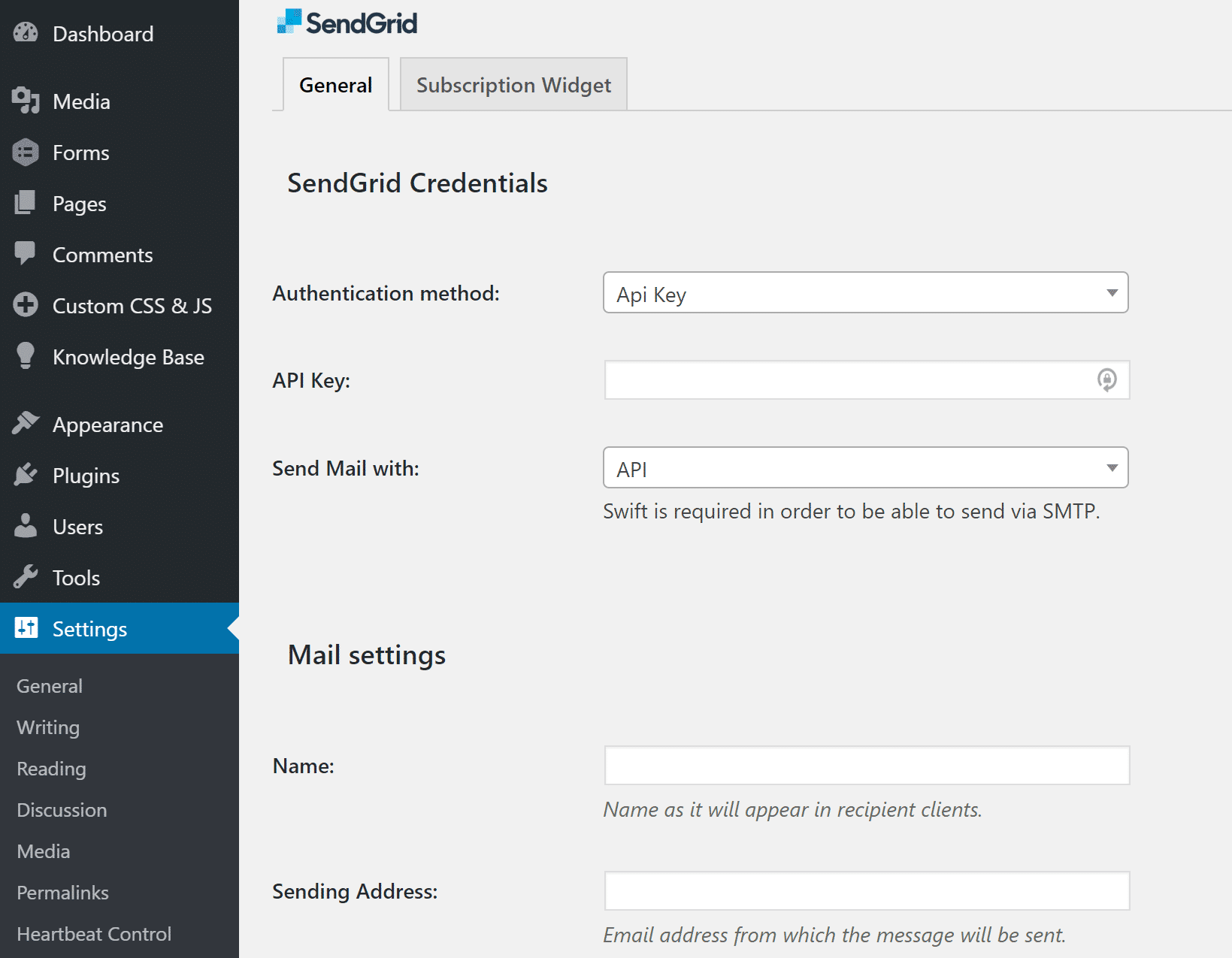Viewport: 1232px width, 958px height.
Task: Select the Plugins plug icon
Action: (25, 474)
